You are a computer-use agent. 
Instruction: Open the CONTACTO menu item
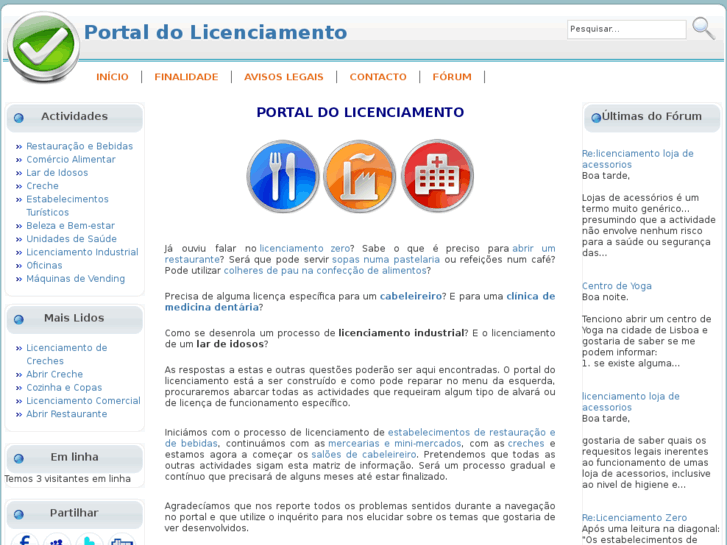point(378,77)
